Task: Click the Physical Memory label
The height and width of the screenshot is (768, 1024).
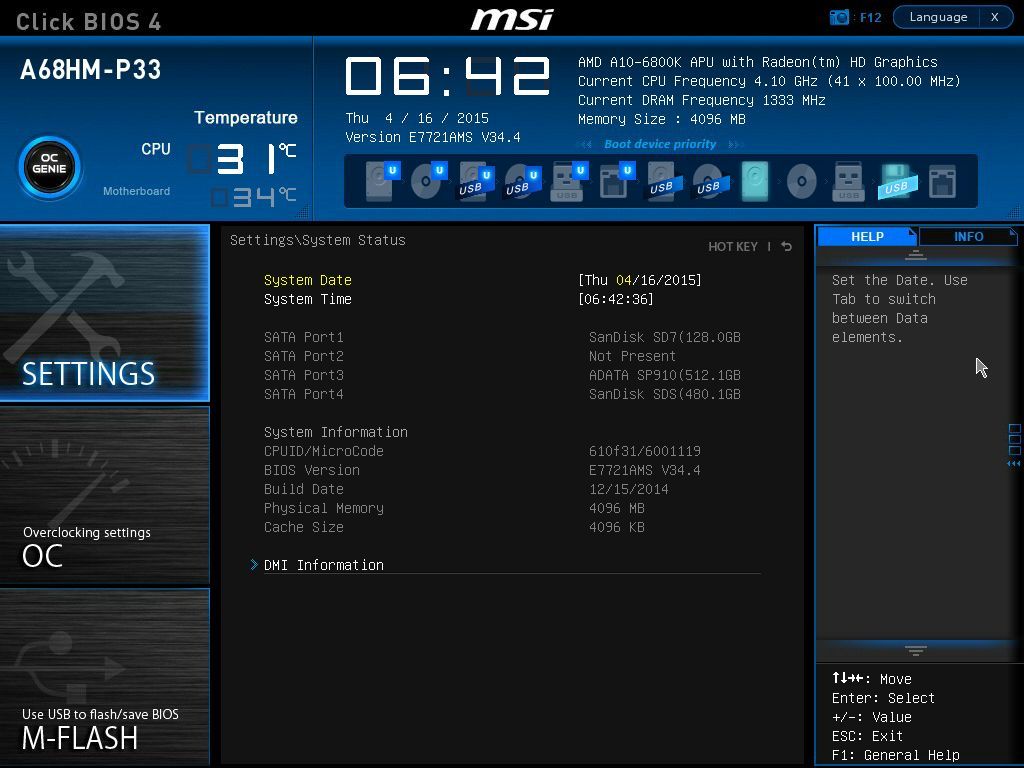Action: tap(323, 508)
